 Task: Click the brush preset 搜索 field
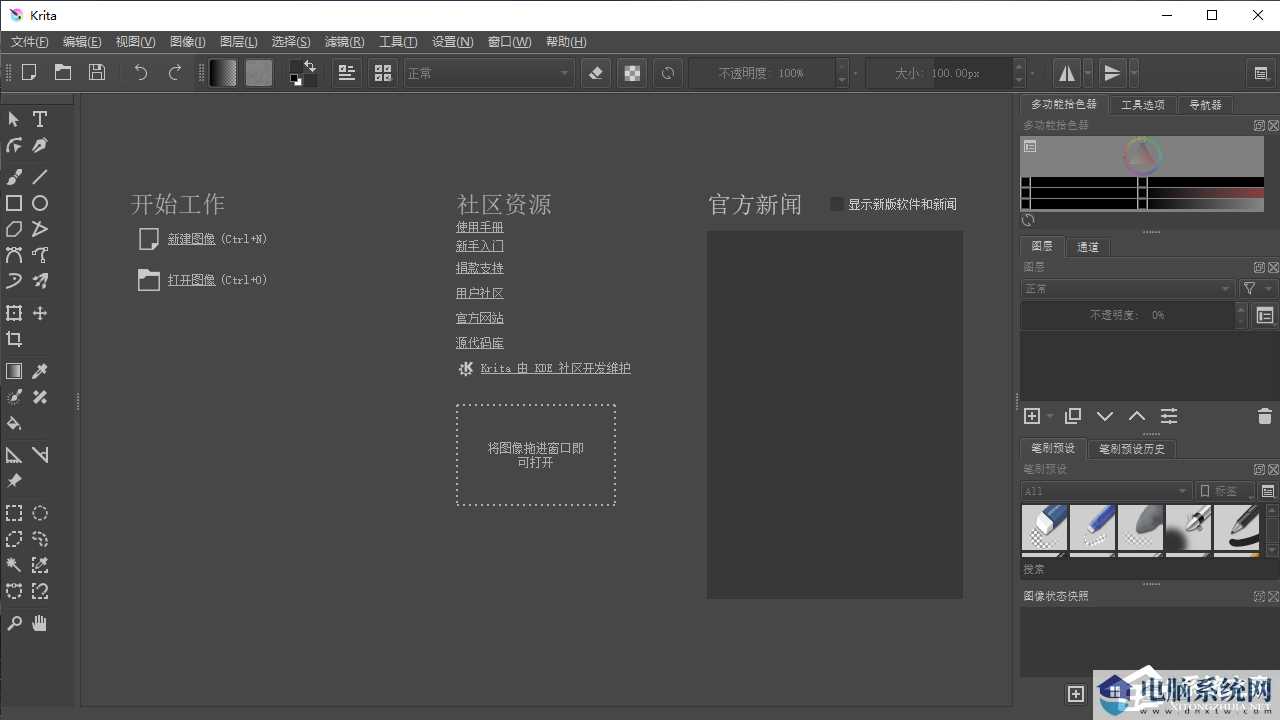[x=1148, y=569]
